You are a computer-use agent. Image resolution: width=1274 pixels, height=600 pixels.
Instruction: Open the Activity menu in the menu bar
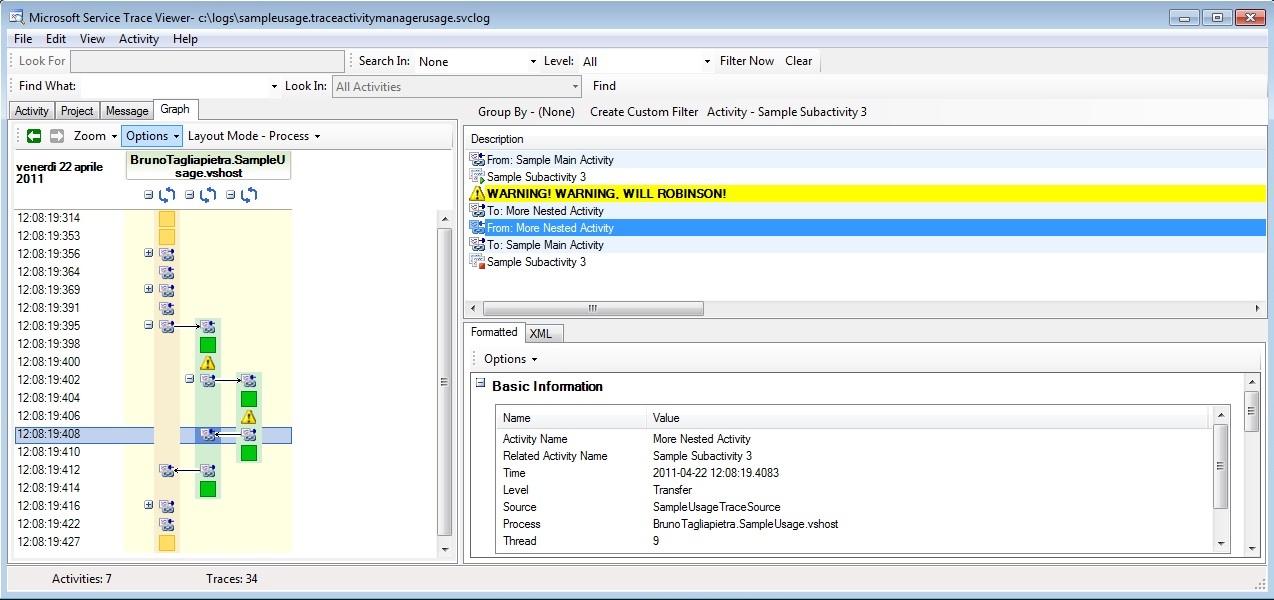coord(139,39)
